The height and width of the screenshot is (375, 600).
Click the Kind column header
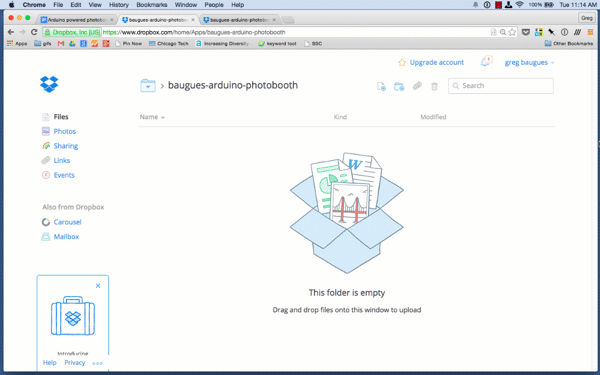tap(340, 117)
